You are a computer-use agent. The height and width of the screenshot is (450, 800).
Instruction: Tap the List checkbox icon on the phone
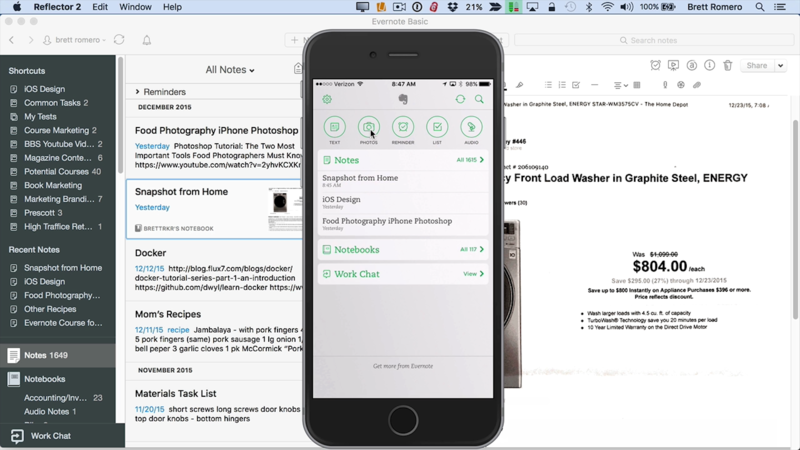[437, 127]
